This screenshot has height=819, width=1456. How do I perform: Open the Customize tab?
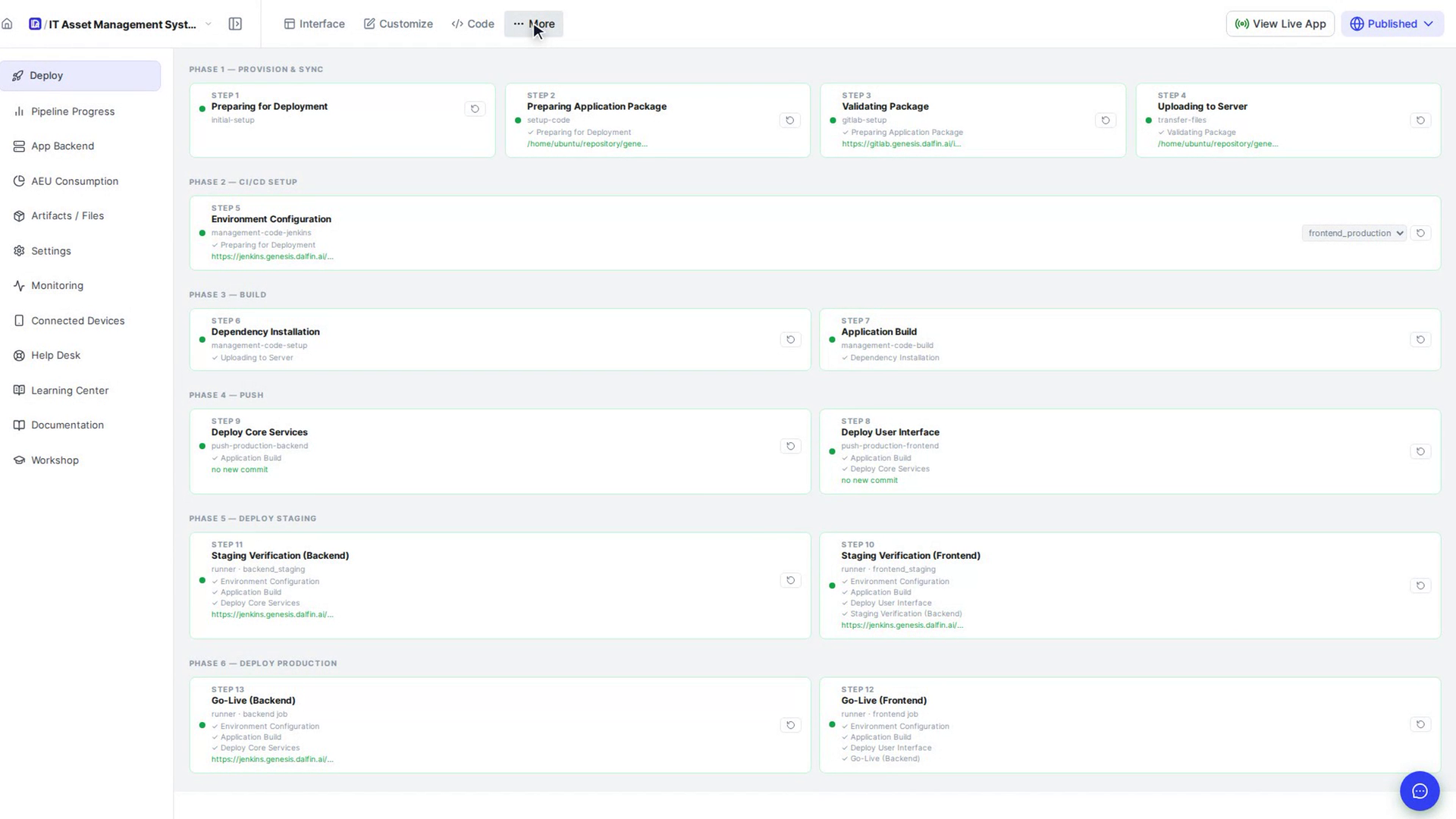tap(398, 24)
